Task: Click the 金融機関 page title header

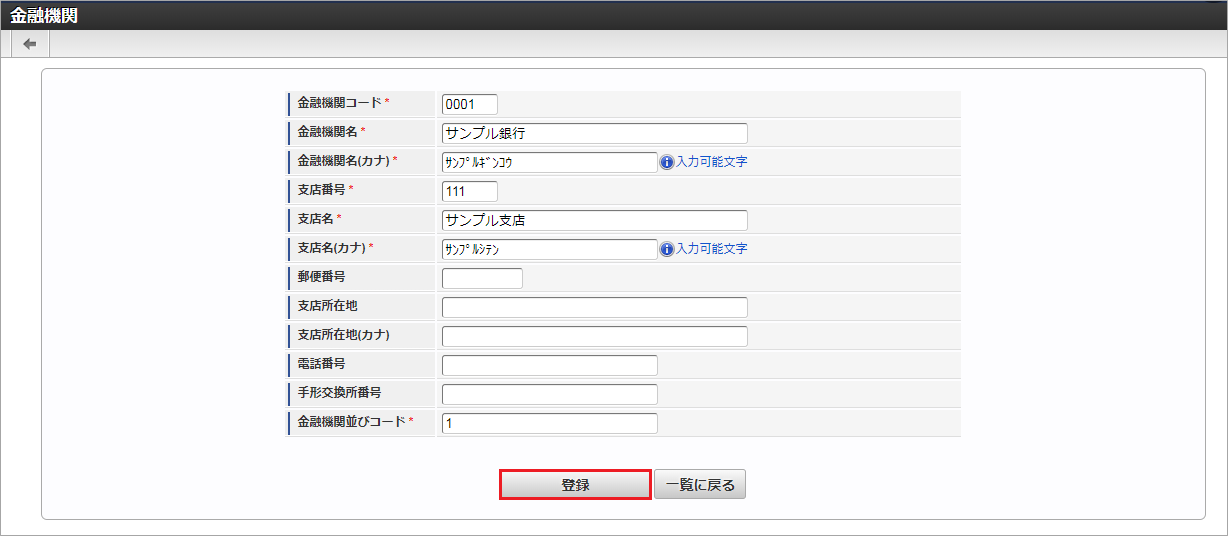Action: [44, 15]
